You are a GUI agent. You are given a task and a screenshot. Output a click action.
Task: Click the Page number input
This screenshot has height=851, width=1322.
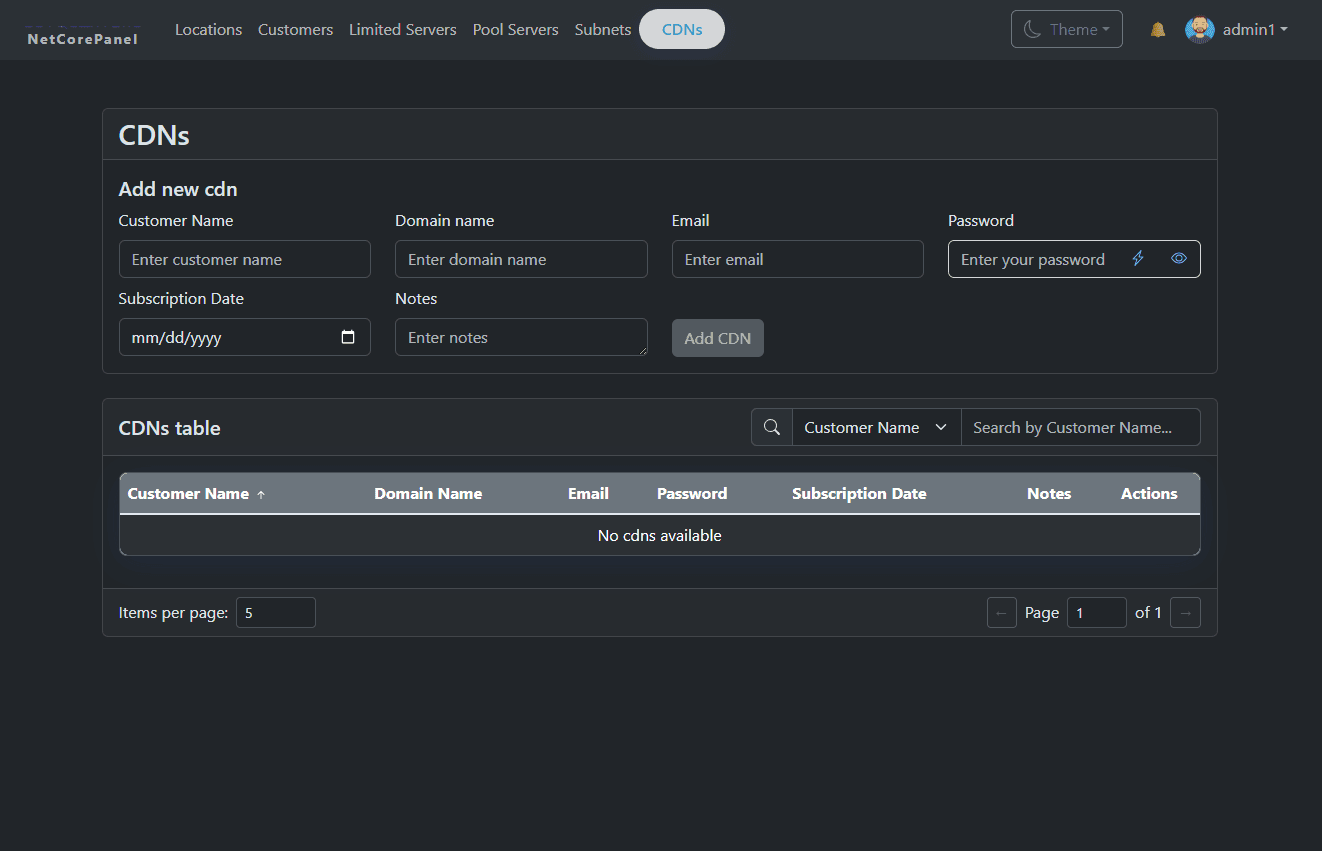click(1097, 613)
